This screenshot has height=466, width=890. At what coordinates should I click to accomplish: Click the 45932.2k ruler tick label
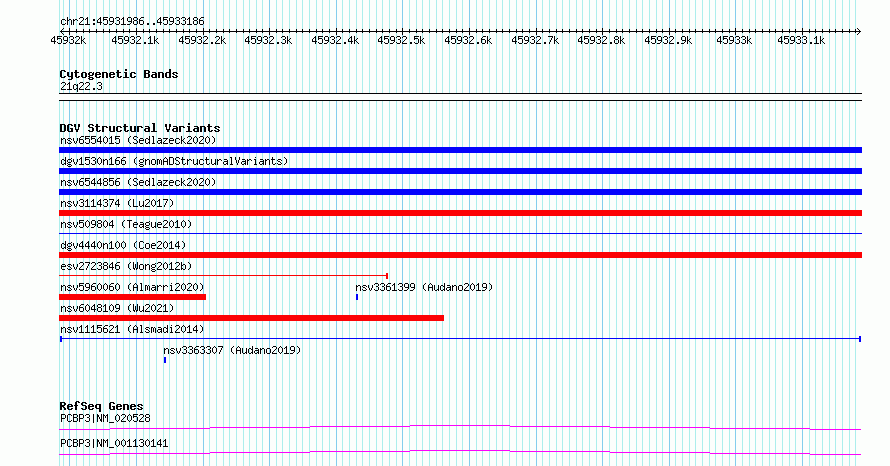tap(202, 40)
